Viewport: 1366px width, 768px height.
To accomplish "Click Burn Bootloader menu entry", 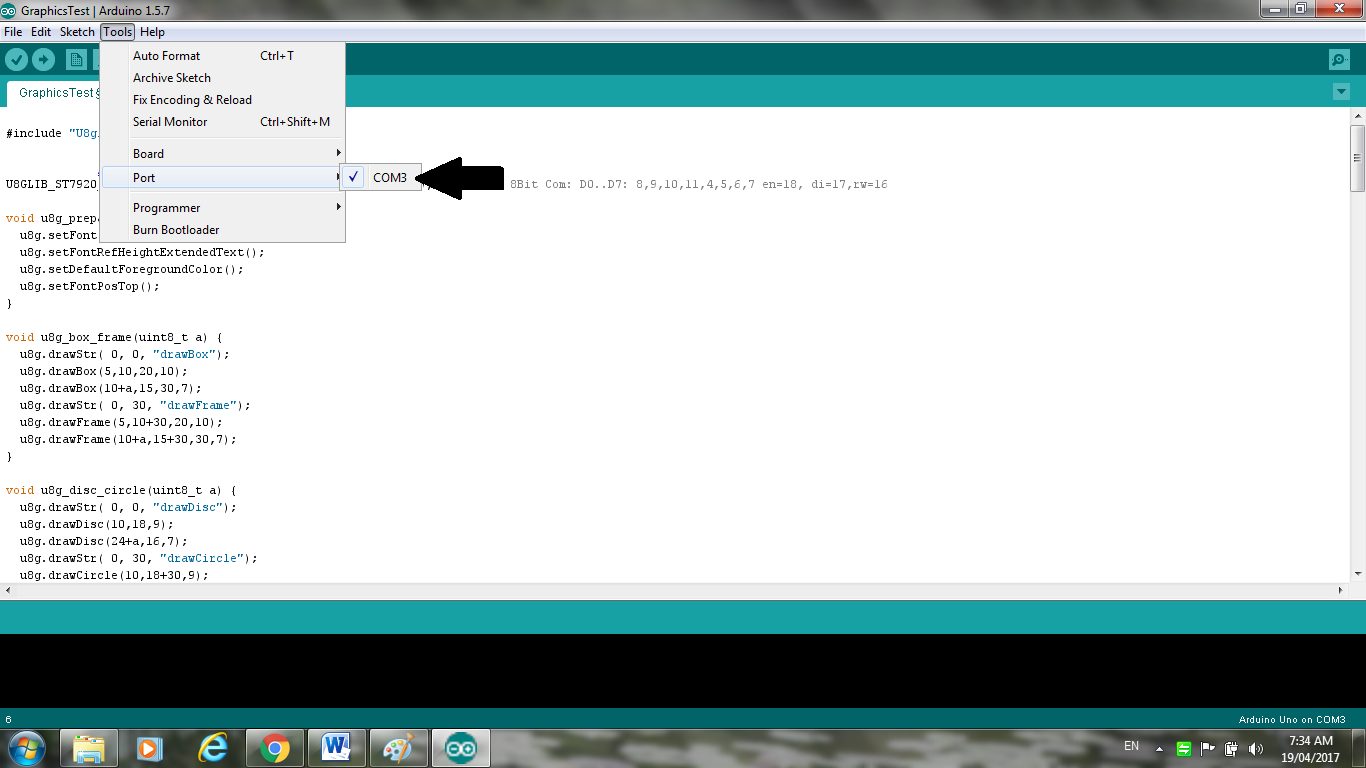I will coord(223,230).
